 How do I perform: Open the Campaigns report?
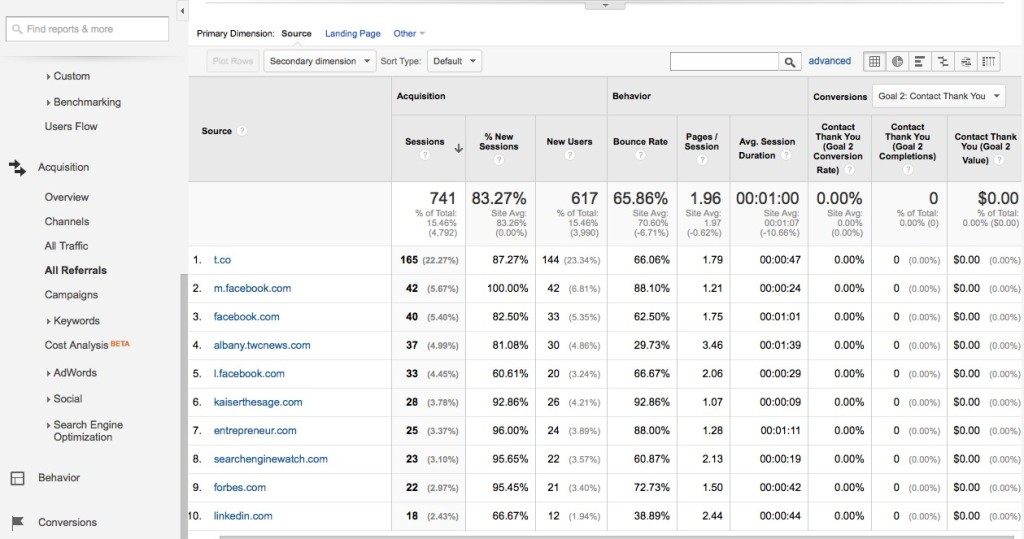click(71, 295)
